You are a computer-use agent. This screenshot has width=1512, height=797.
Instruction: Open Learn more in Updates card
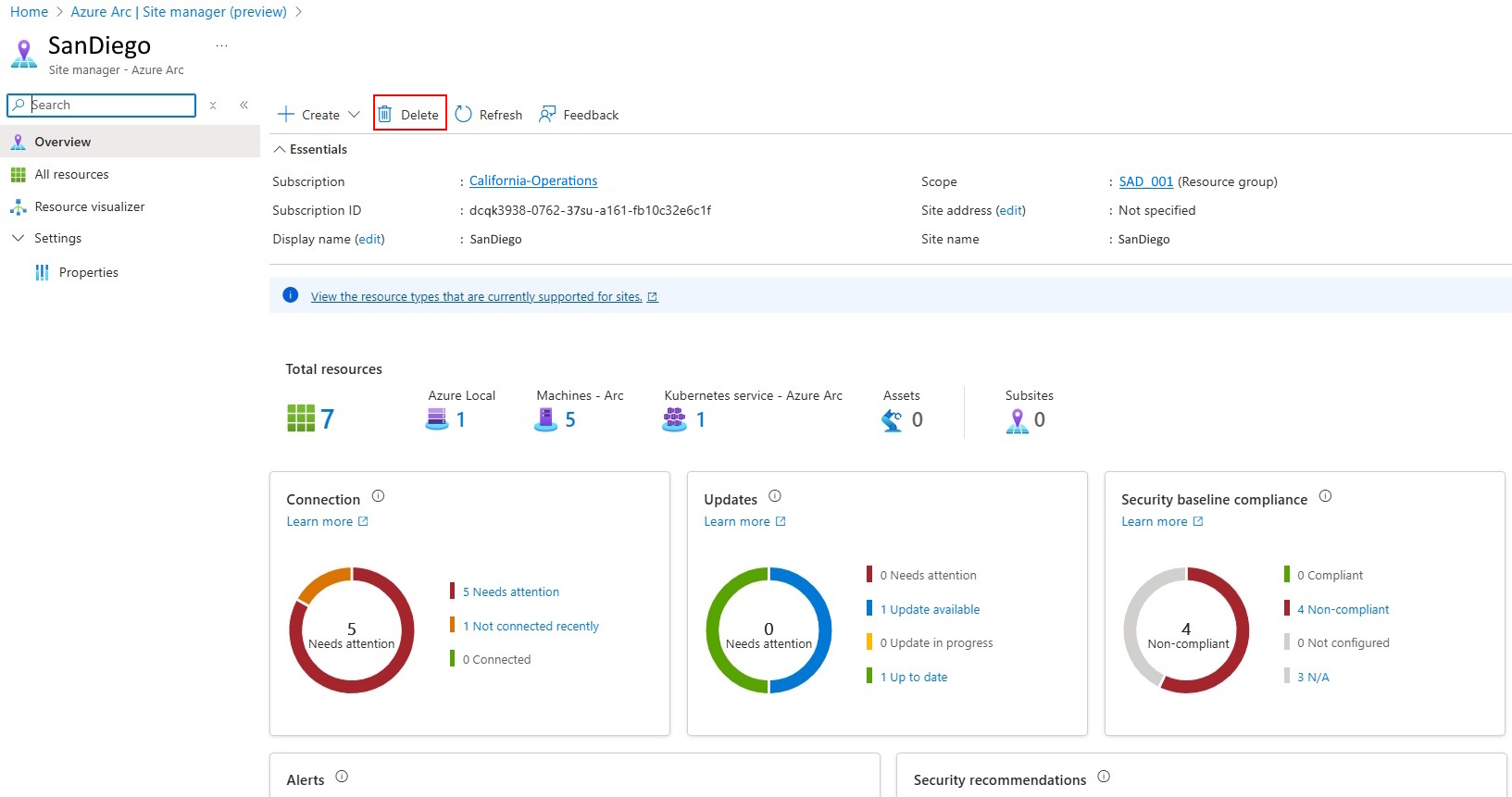pos(744,521)
